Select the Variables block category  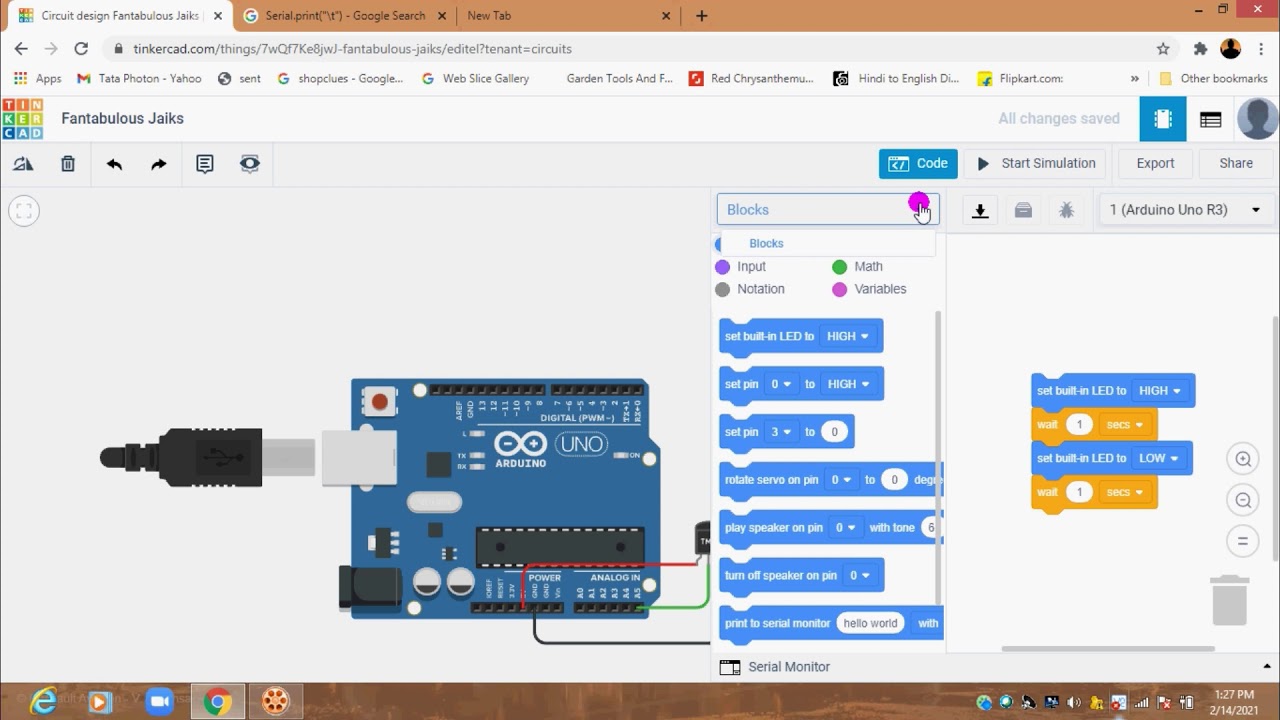click(x=869, y=289)
